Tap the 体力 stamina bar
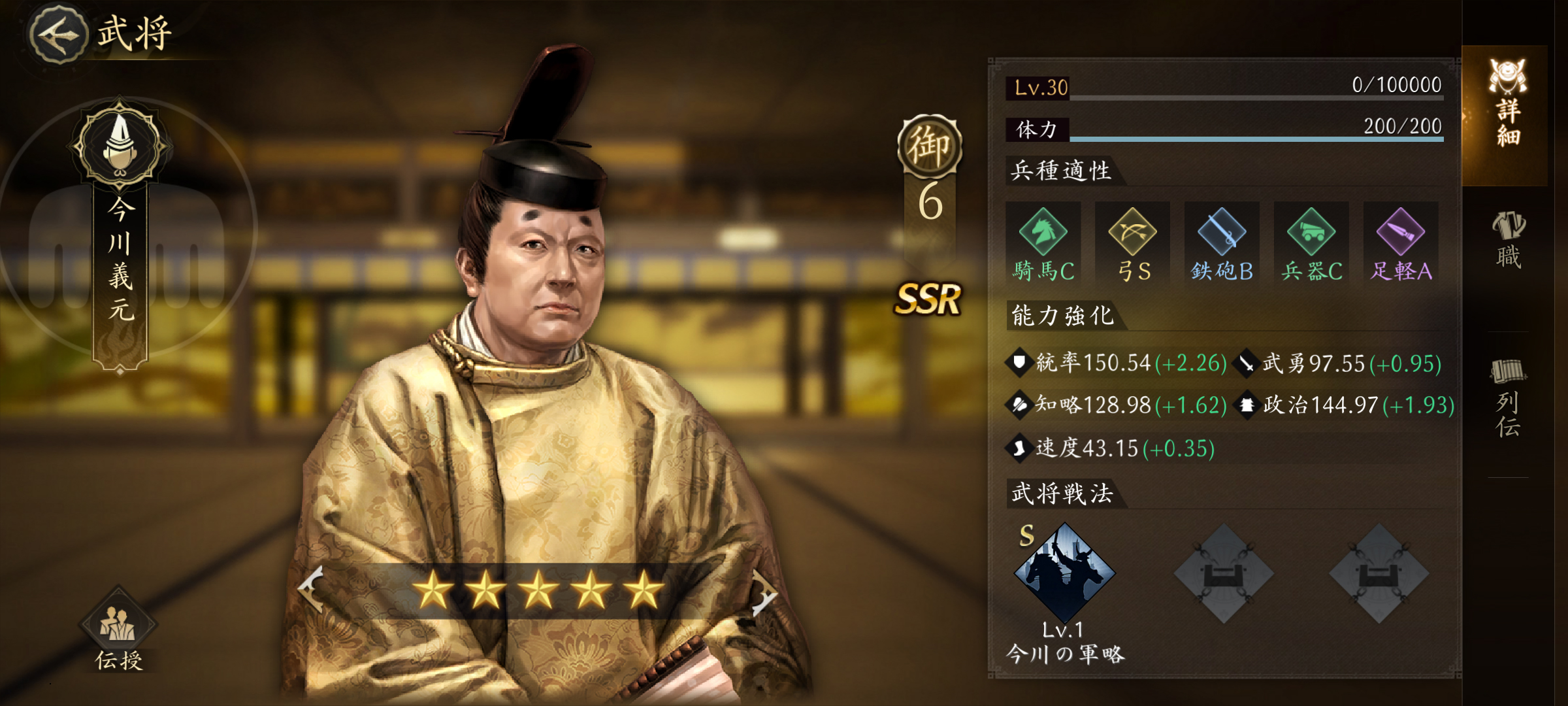 [1225, 127]
